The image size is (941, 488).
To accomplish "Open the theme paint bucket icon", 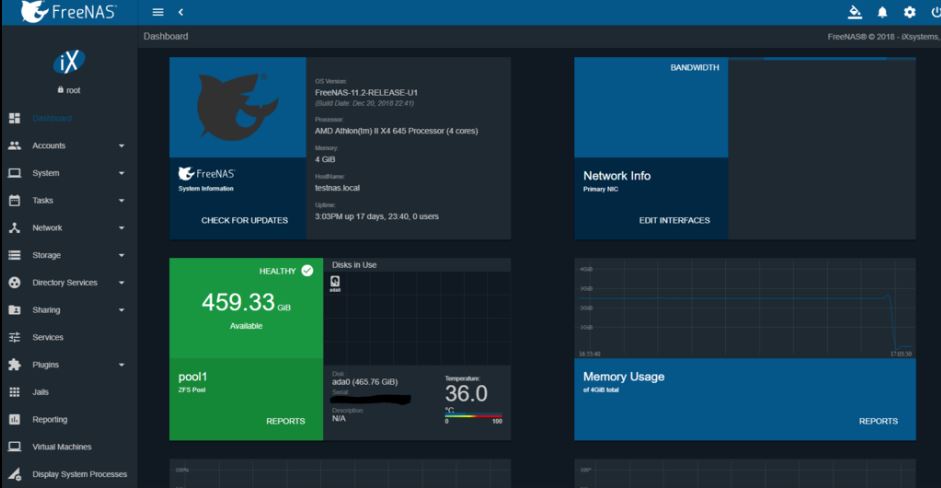I will point(855,12).
